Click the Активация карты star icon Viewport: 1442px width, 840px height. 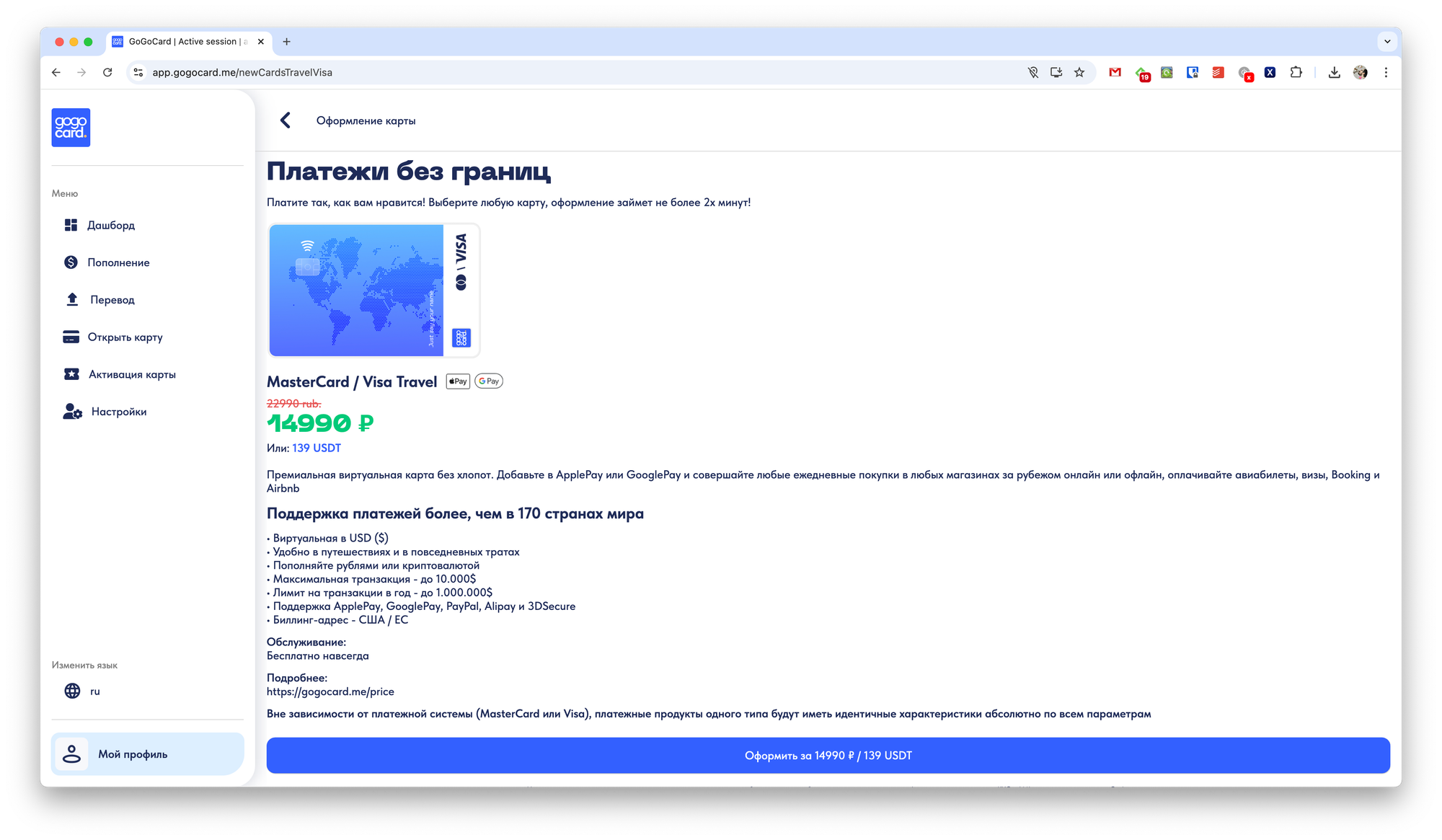pyautogui.click(x=71, y=374)
